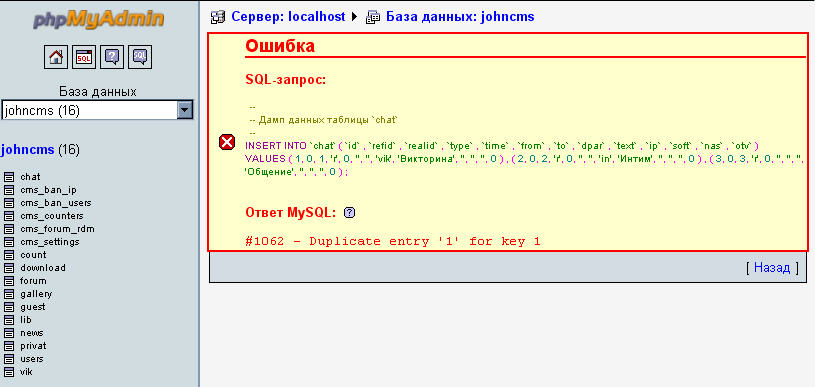Click the browse icon beside cms_forum_rdm

pos(9,229)
